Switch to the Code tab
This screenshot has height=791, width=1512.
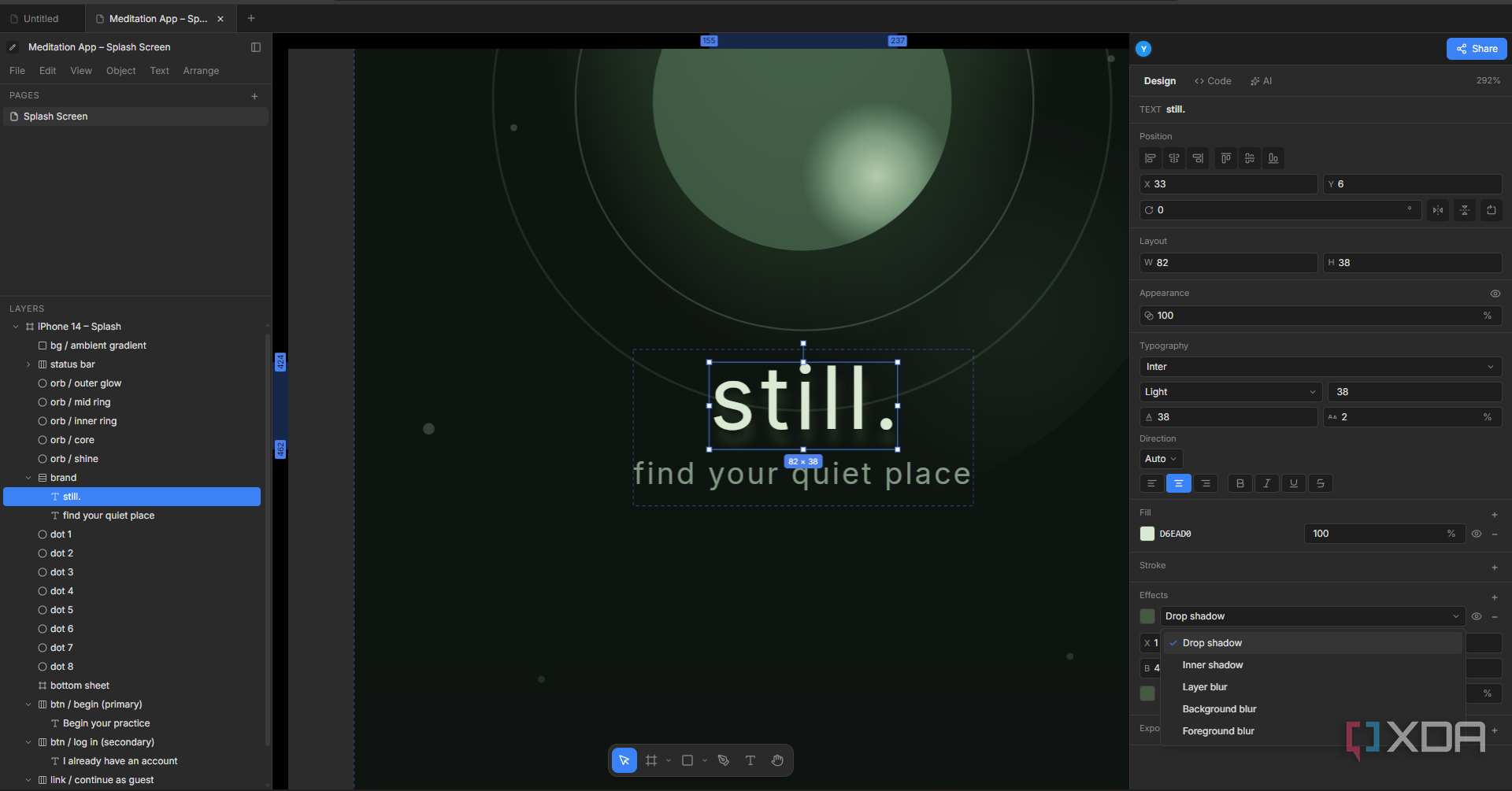[x=1213, y=81]
